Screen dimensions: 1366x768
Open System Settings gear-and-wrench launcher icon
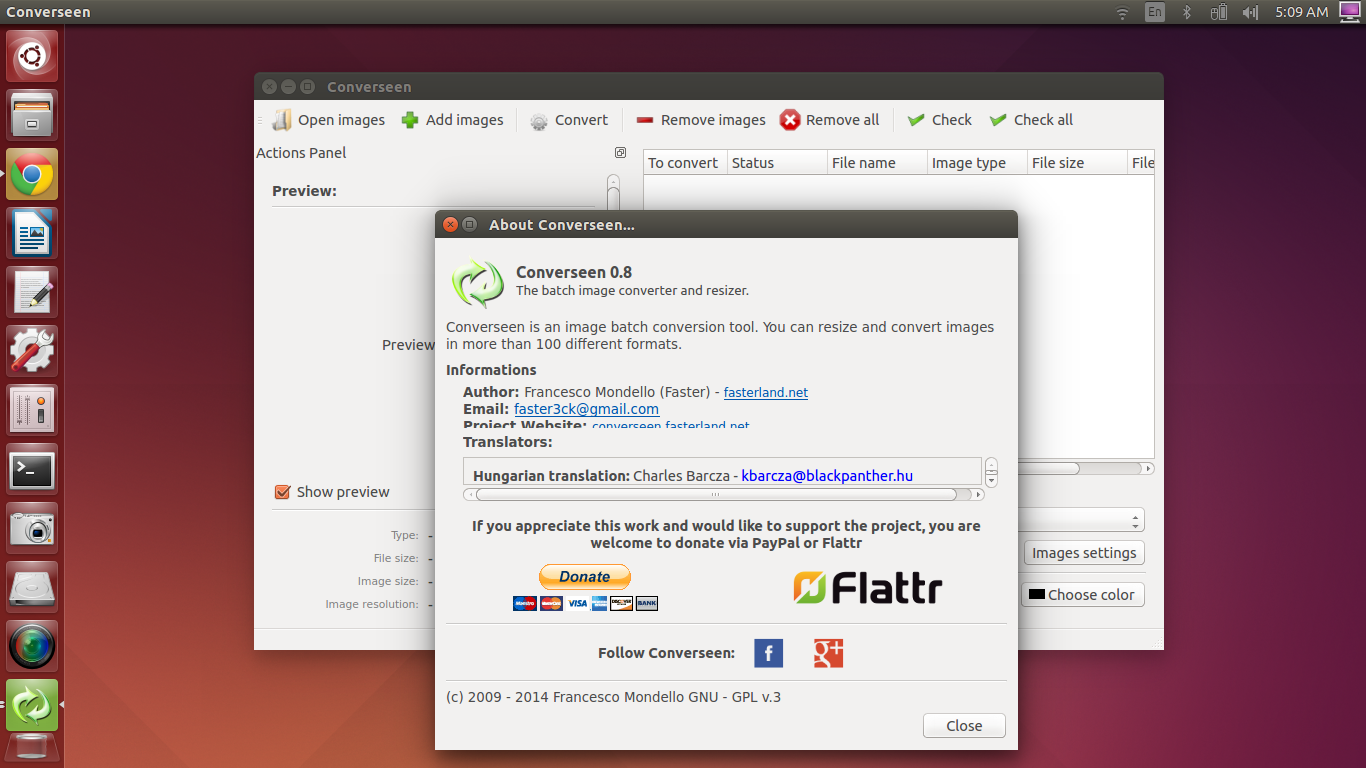coord(32,351)
